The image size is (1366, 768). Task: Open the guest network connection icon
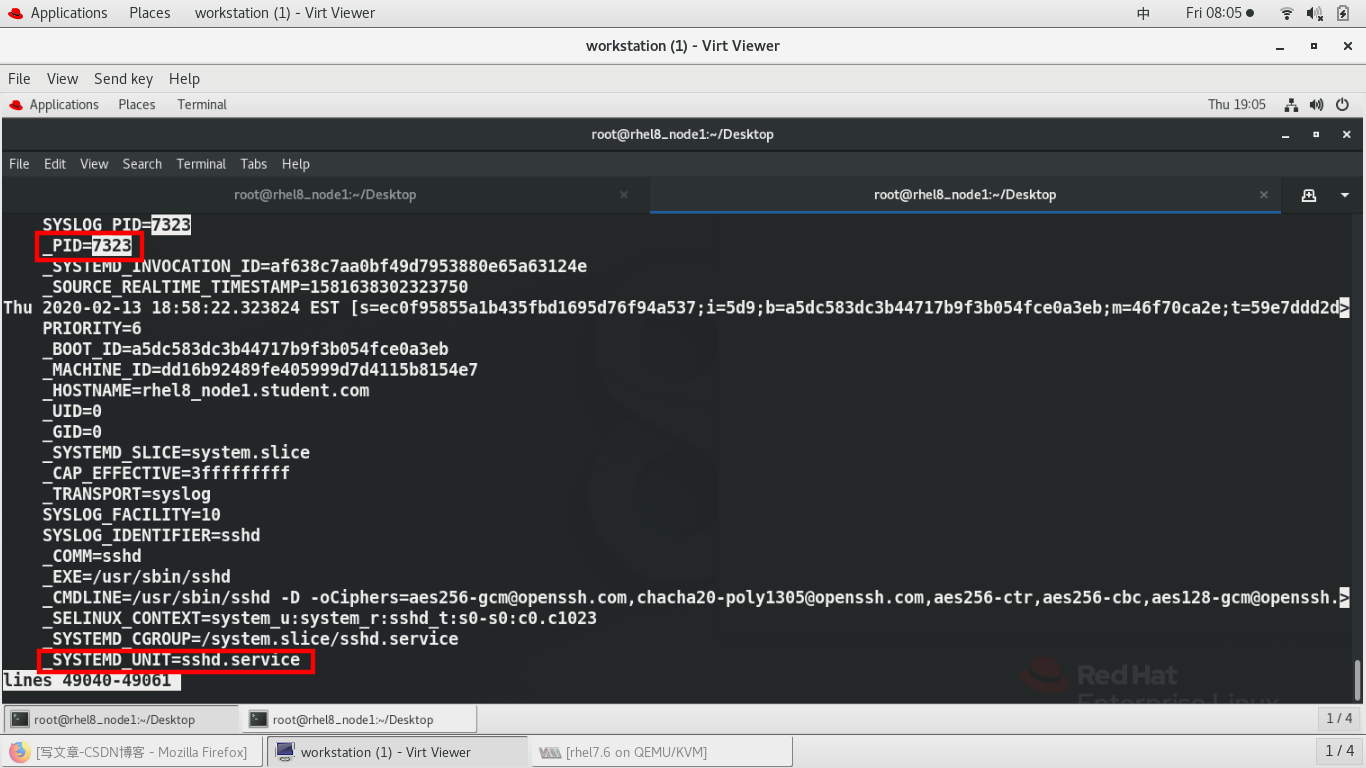pyautogui.click(x=1291, y=105)
